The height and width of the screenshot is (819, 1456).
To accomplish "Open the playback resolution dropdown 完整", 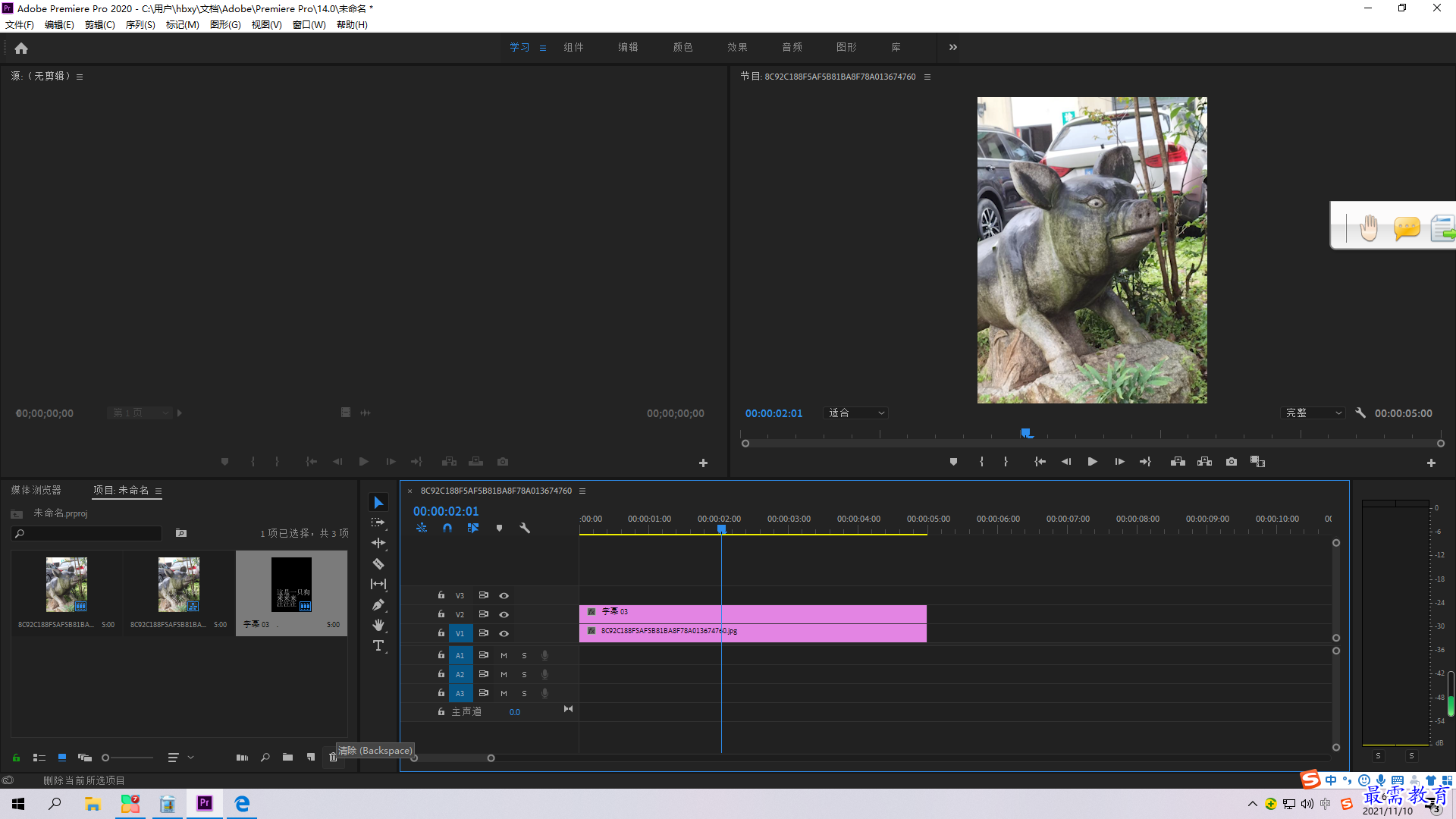I will point(1313,413).
